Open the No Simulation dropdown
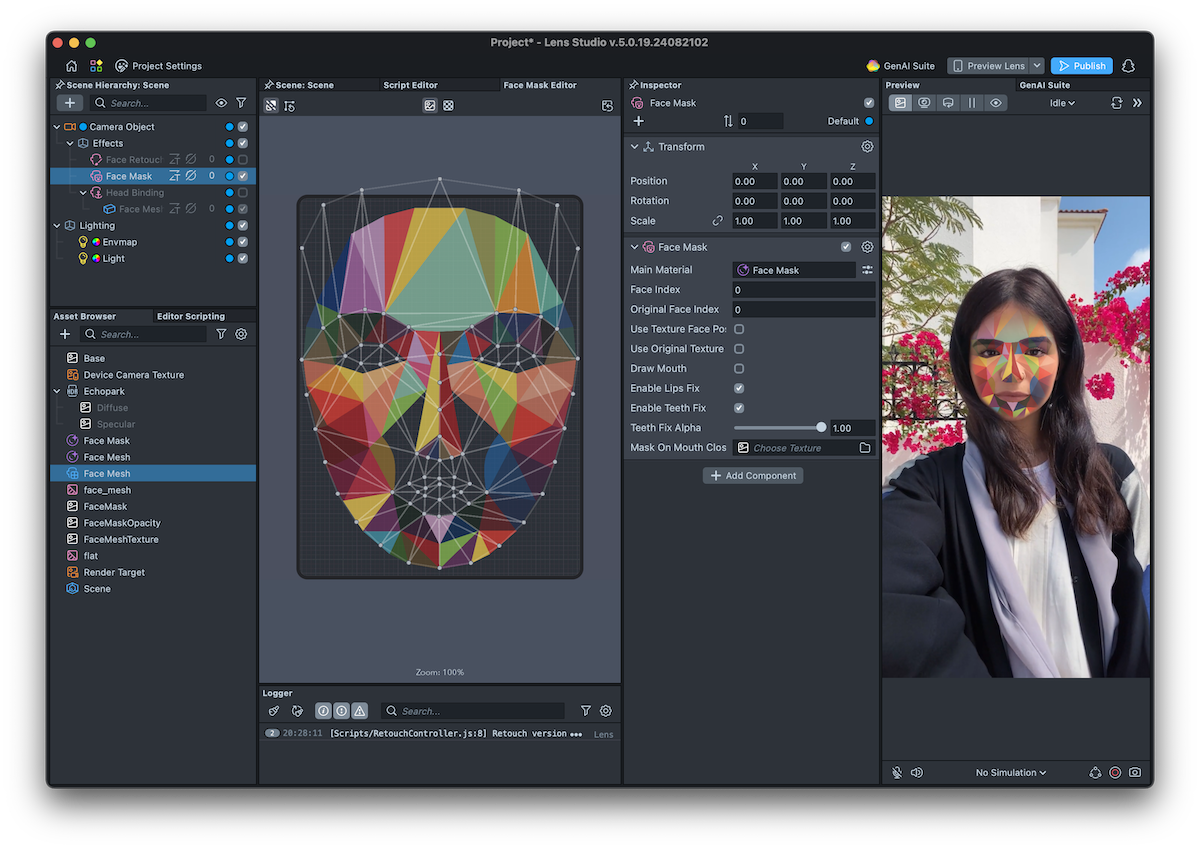Image resolution: width=1200 pixels, height=849 pixels. (1011, 772)
